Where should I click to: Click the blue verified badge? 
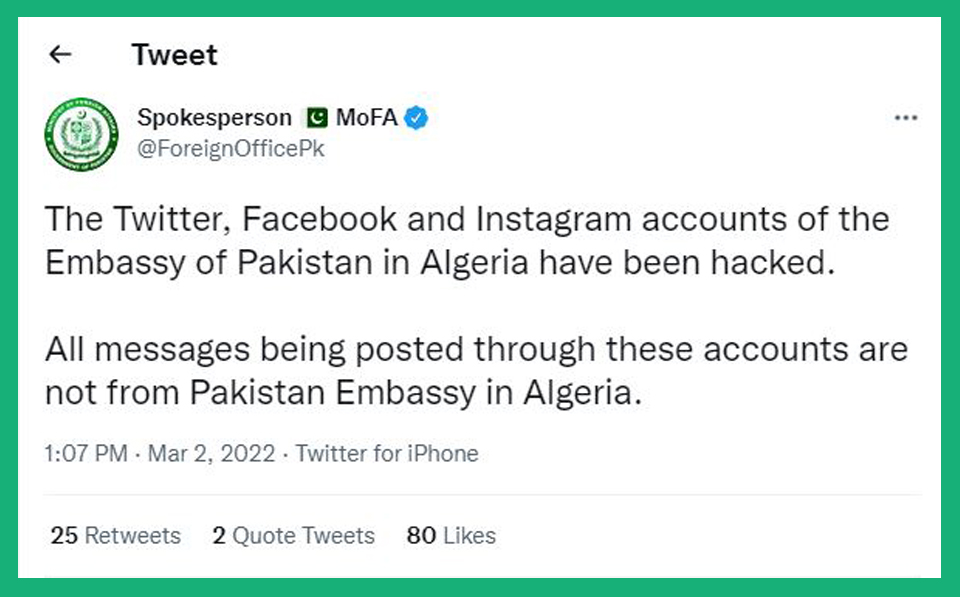(x=416, y=118)
